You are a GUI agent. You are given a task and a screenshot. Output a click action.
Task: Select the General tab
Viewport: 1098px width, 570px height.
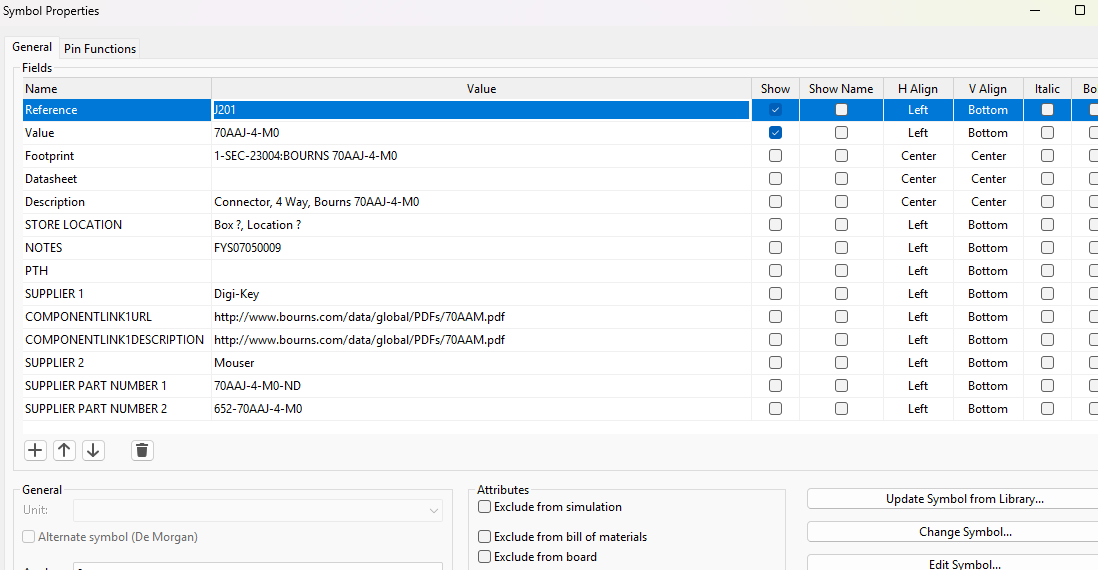point(32,47)
